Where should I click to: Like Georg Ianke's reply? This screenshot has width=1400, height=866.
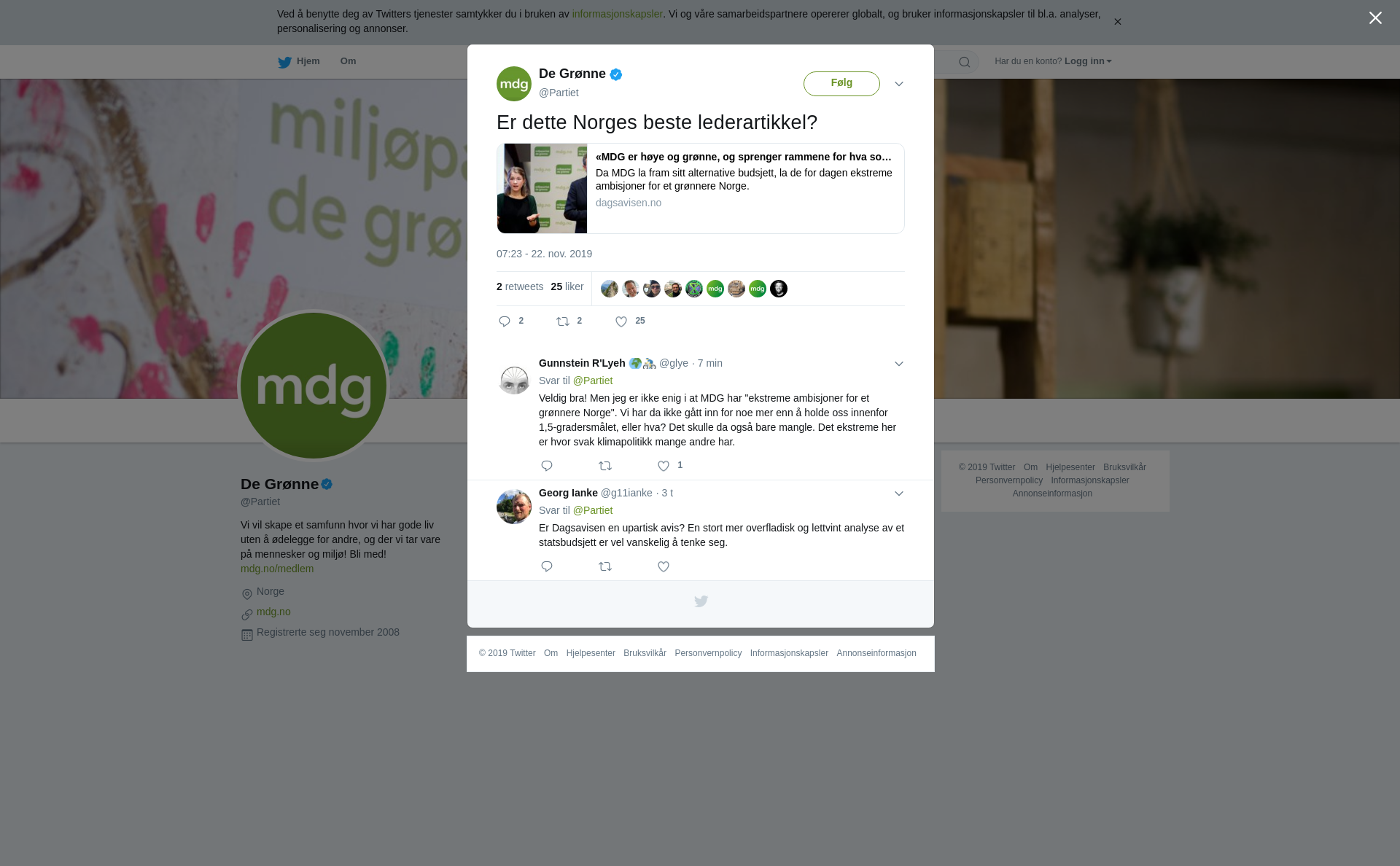tap(664, 566)
